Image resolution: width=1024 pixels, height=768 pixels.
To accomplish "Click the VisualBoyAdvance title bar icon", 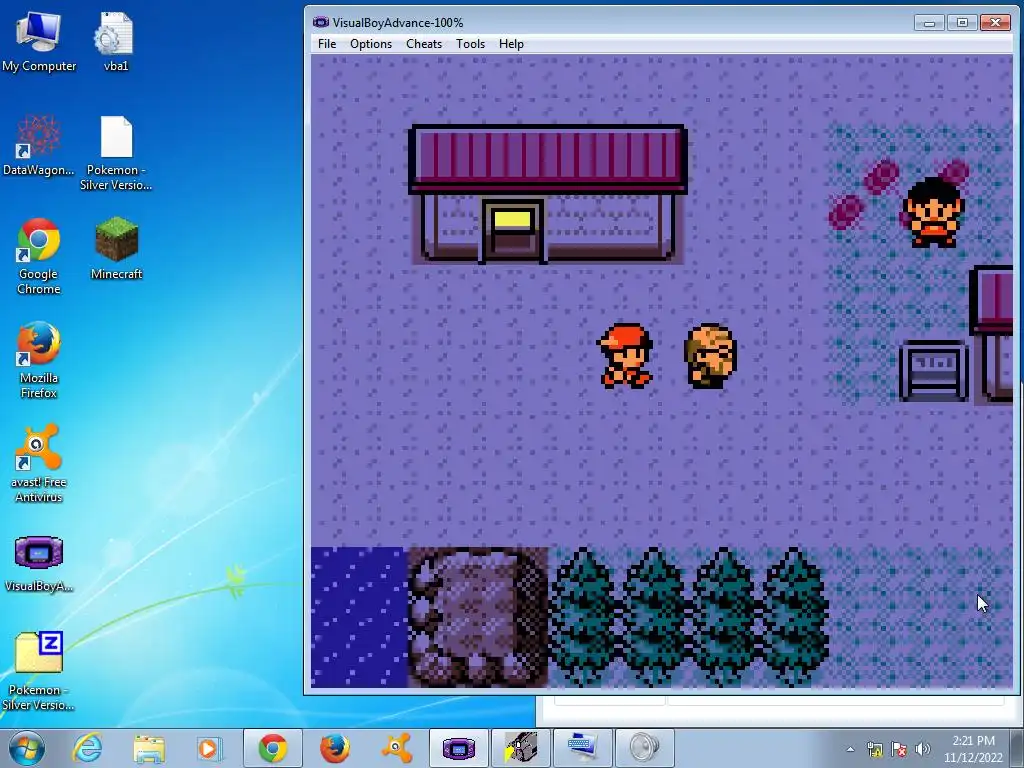I will (x=321, y=22).
